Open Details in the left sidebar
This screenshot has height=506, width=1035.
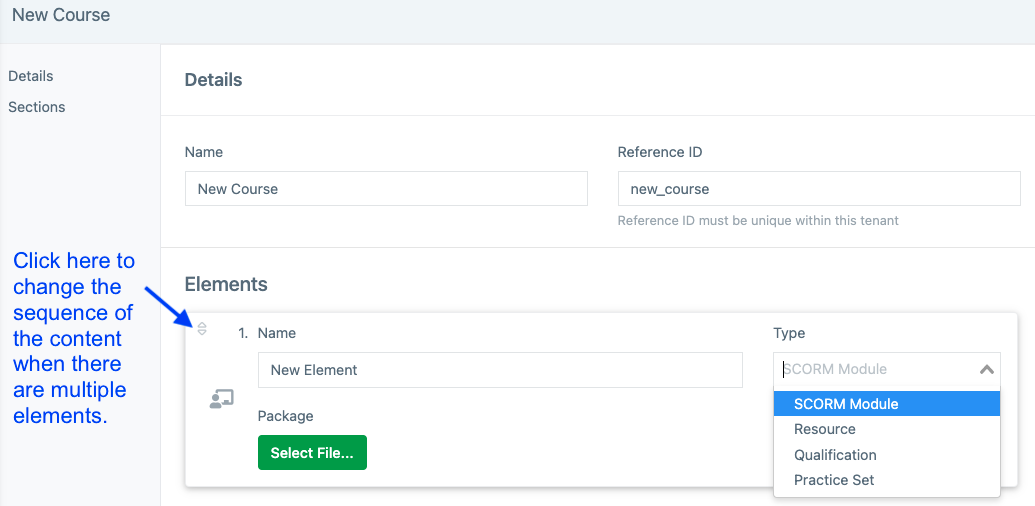31,76
